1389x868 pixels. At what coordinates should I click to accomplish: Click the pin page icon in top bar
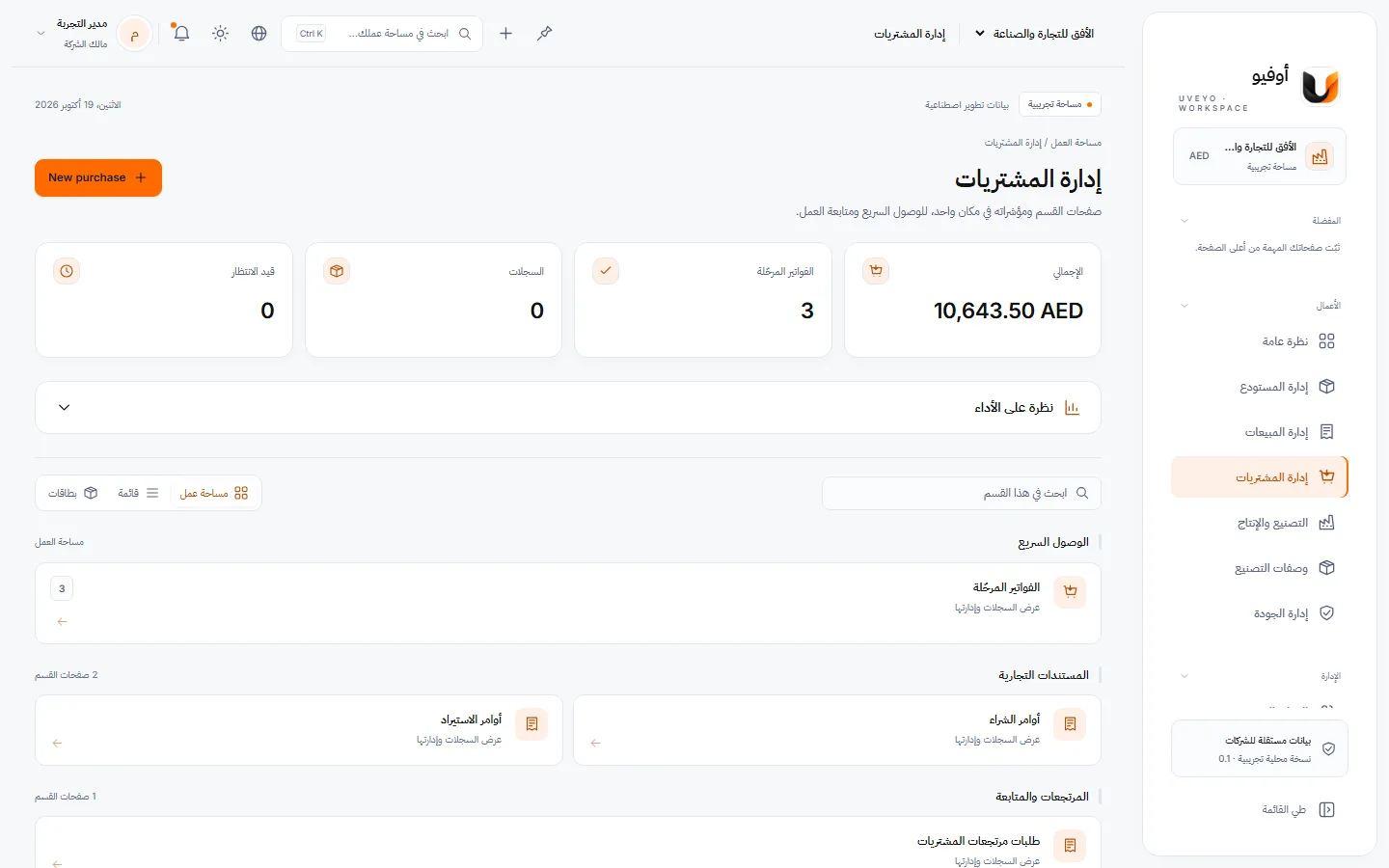(545, 34)
